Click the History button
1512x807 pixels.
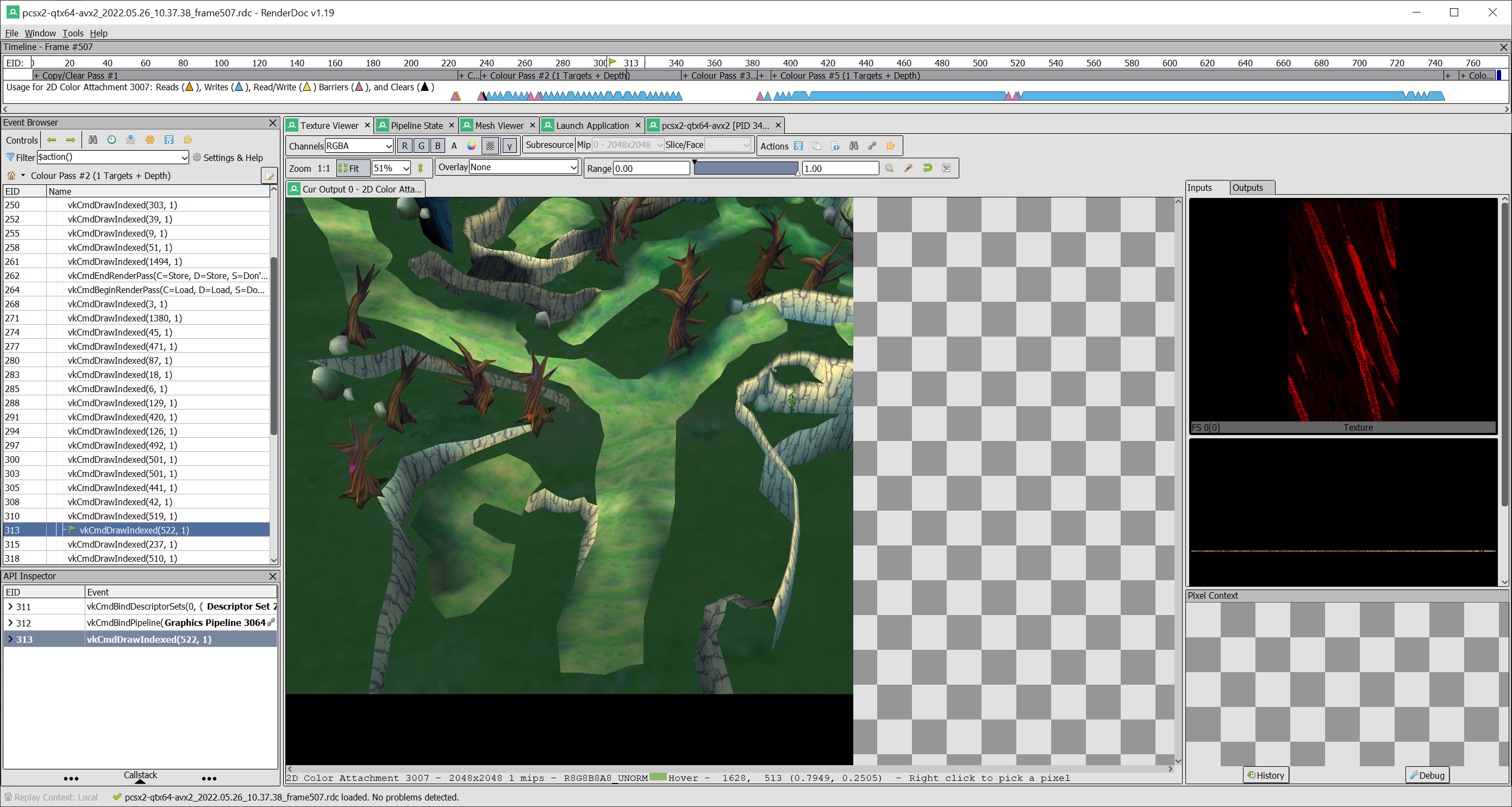pyautogui.click(x=1265, y=775)
